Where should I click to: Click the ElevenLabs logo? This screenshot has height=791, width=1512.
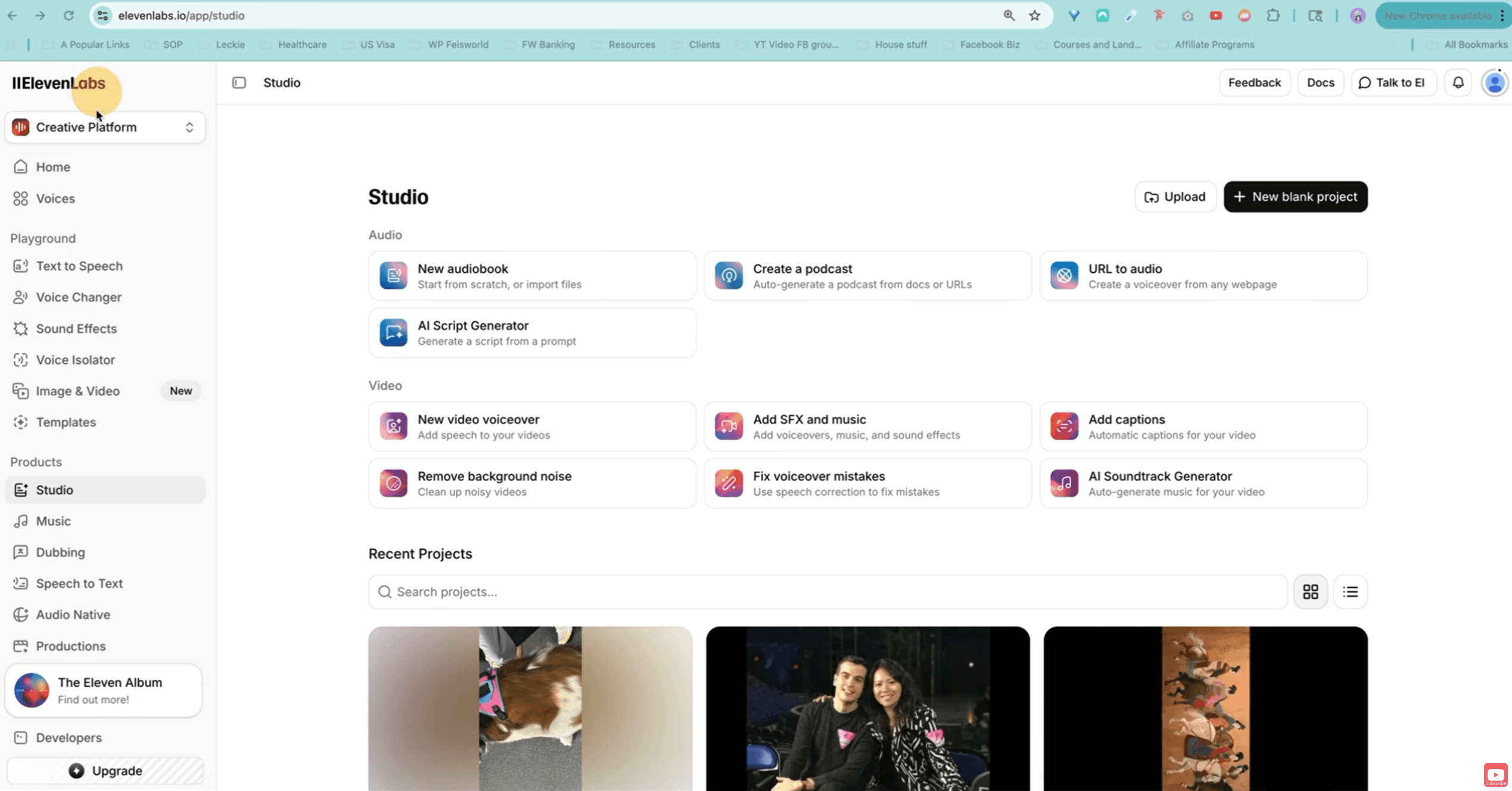pyautogui.click(x=59, y=83)
